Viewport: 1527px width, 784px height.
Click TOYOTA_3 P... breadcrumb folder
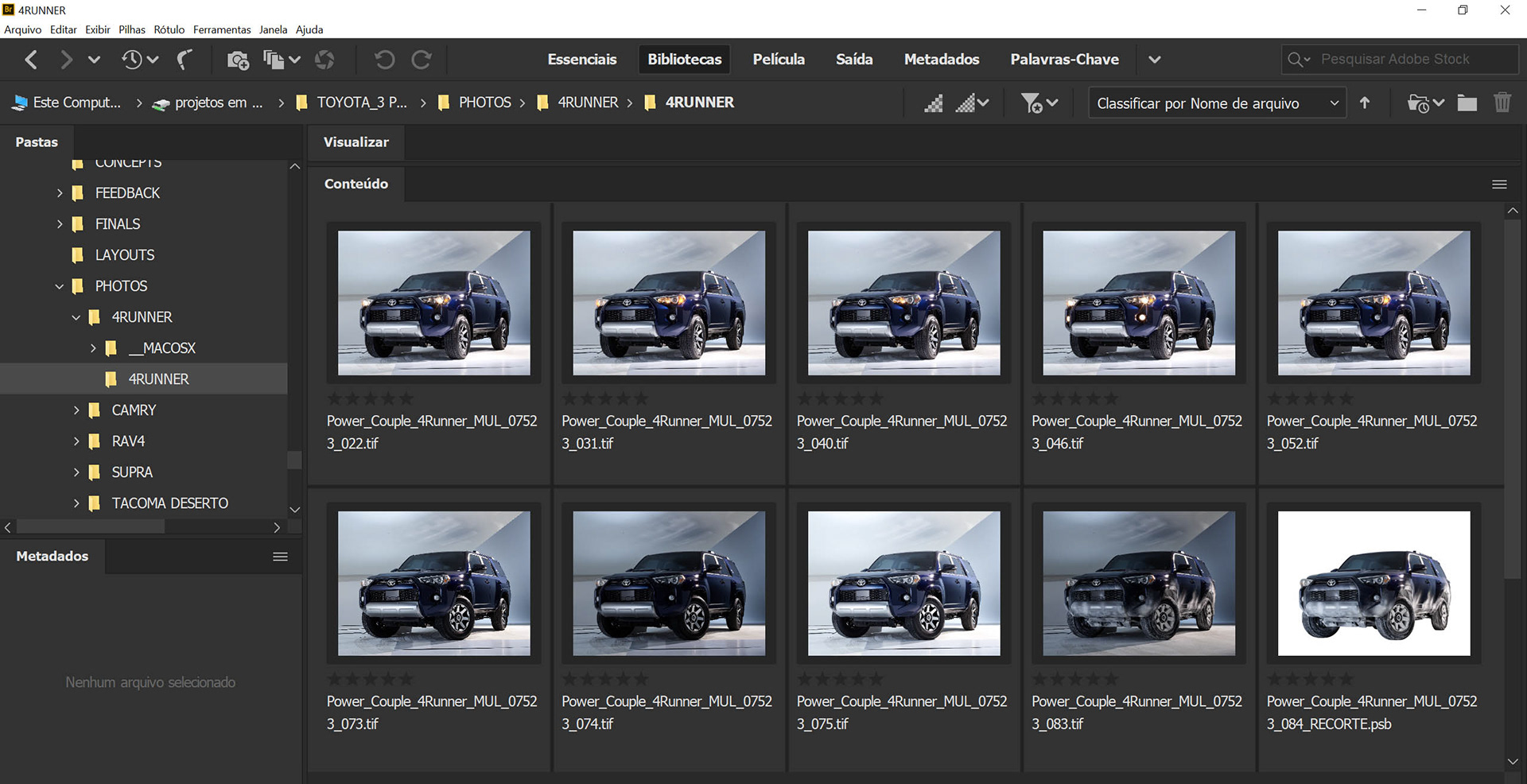(x=362, y=103)
